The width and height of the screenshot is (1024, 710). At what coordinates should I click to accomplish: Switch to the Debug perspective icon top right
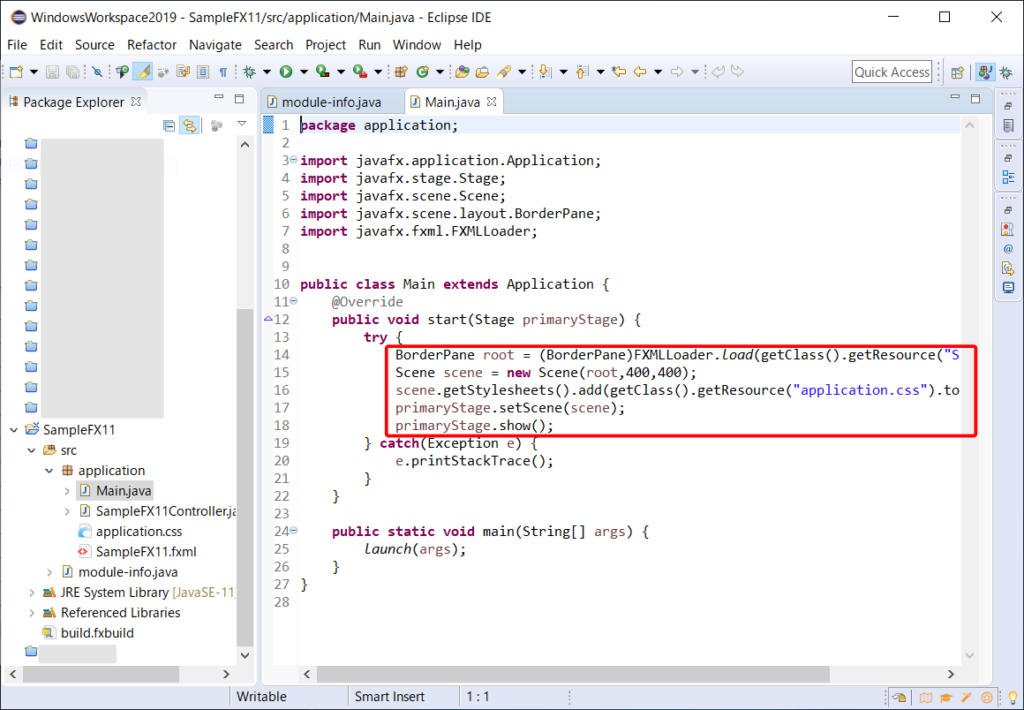coord(1006,73)
